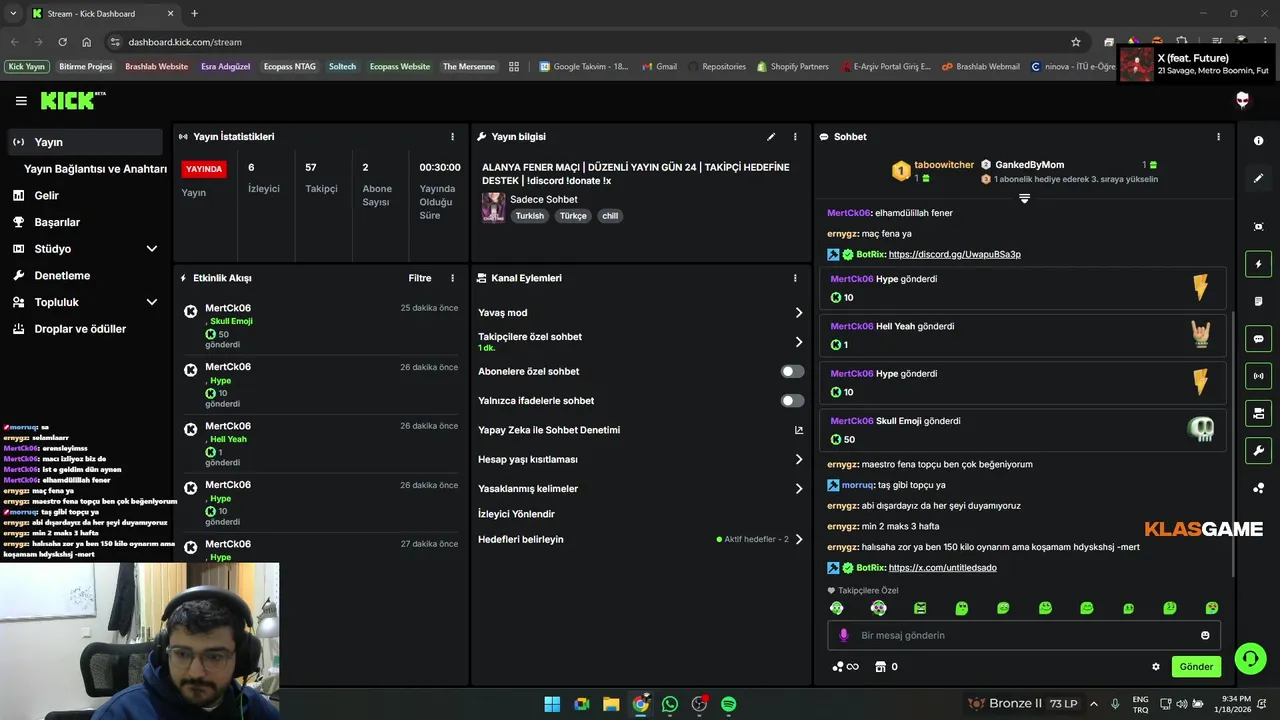Click the three-dots icon at the sidebar bottom
Screen dimensions: 1280x720
pos(1258,488)
